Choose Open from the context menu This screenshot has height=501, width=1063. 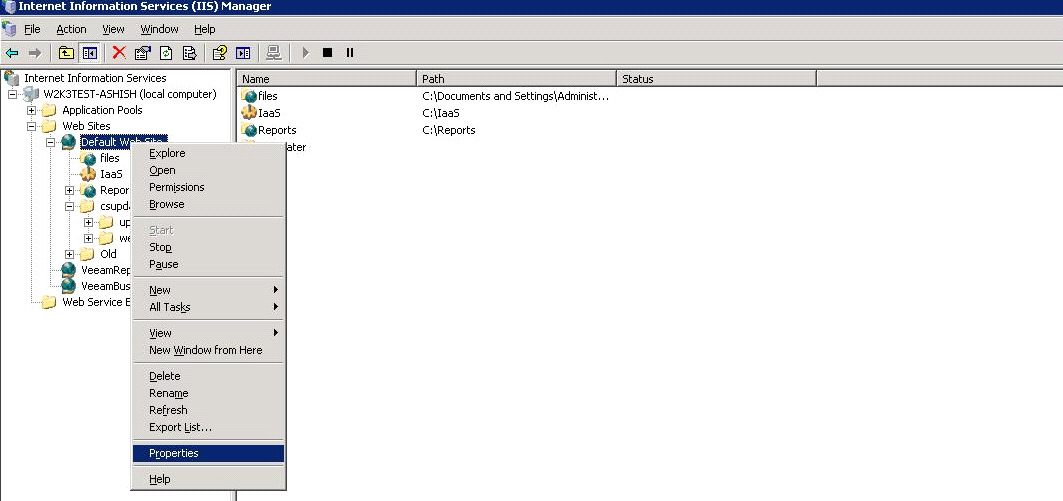208,170
